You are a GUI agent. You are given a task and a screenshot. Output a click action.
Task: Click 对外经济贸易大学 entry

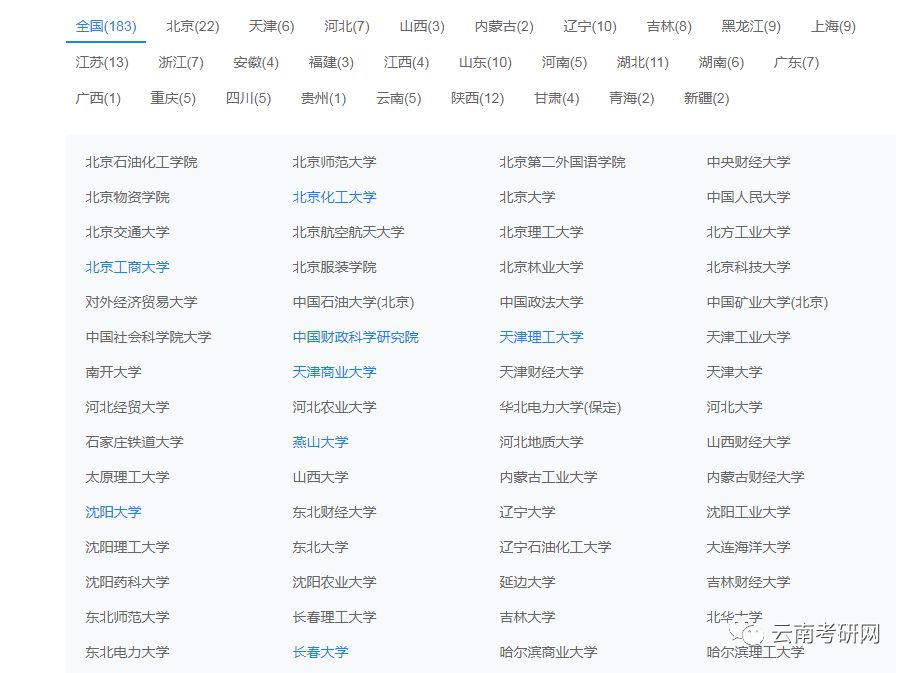coord(142,302)
